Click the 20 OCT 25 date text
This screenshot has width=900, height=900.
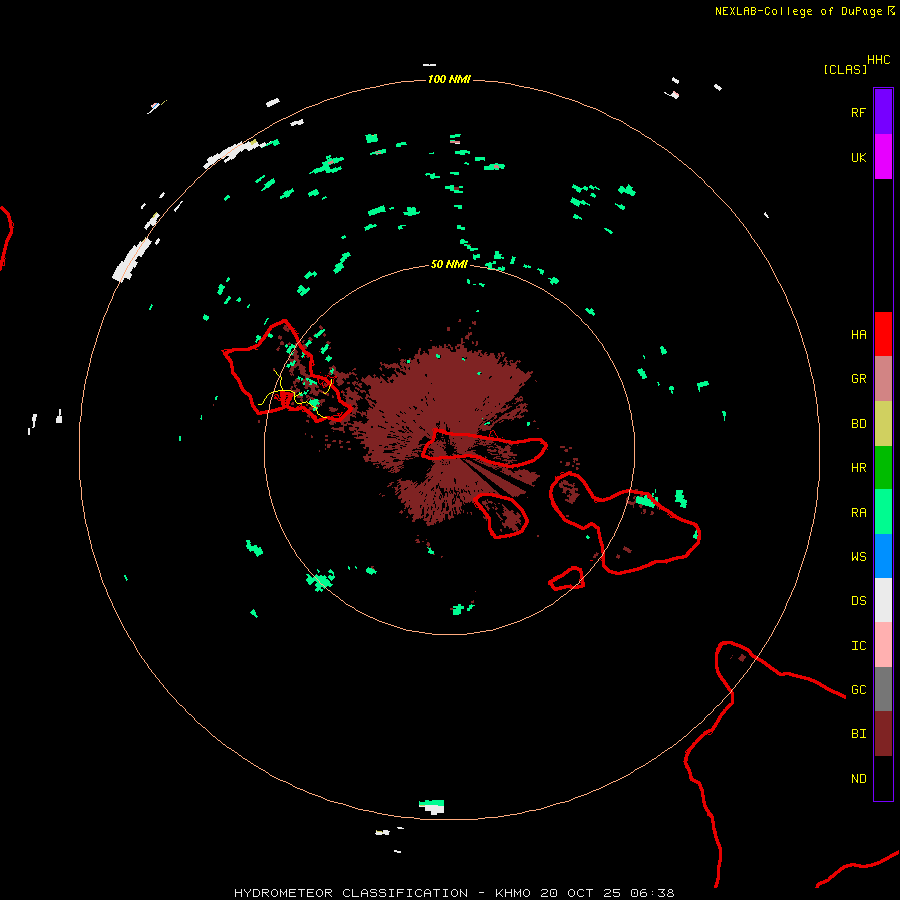(x=583, y=893)
